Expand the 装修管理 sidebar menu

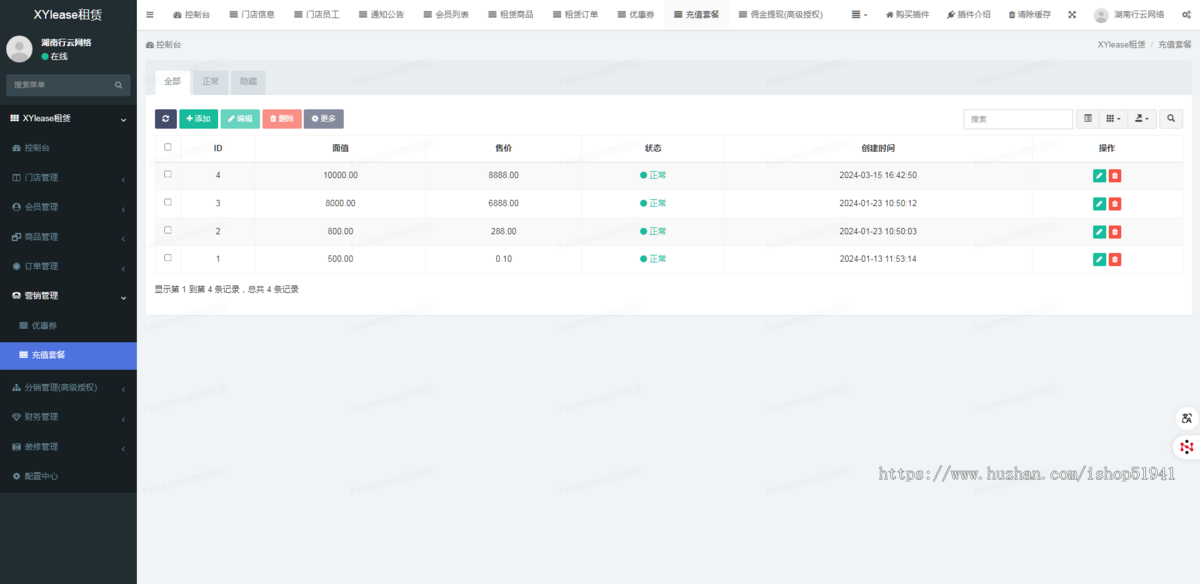point(68,446)
